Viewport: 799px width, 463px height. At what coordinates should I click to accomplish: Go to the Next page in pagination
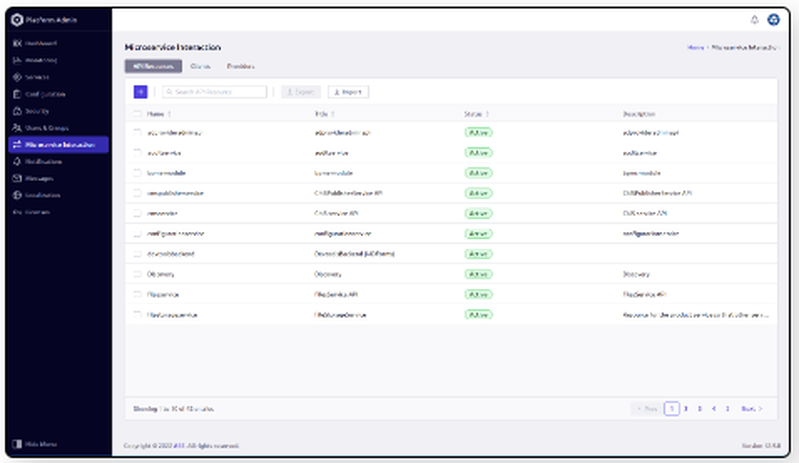pyautogui.click(x=751, y=408)
